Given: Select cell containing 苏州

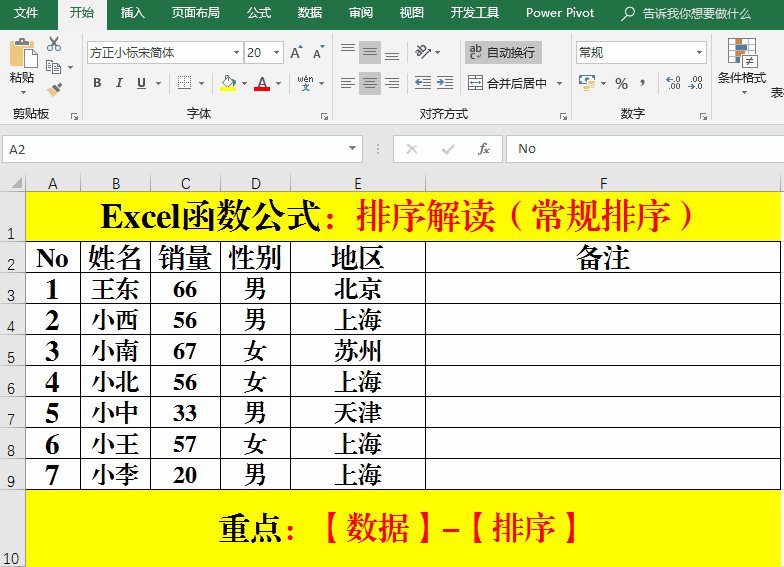Looking at the screenshot, I should click(x=358, y=350).
